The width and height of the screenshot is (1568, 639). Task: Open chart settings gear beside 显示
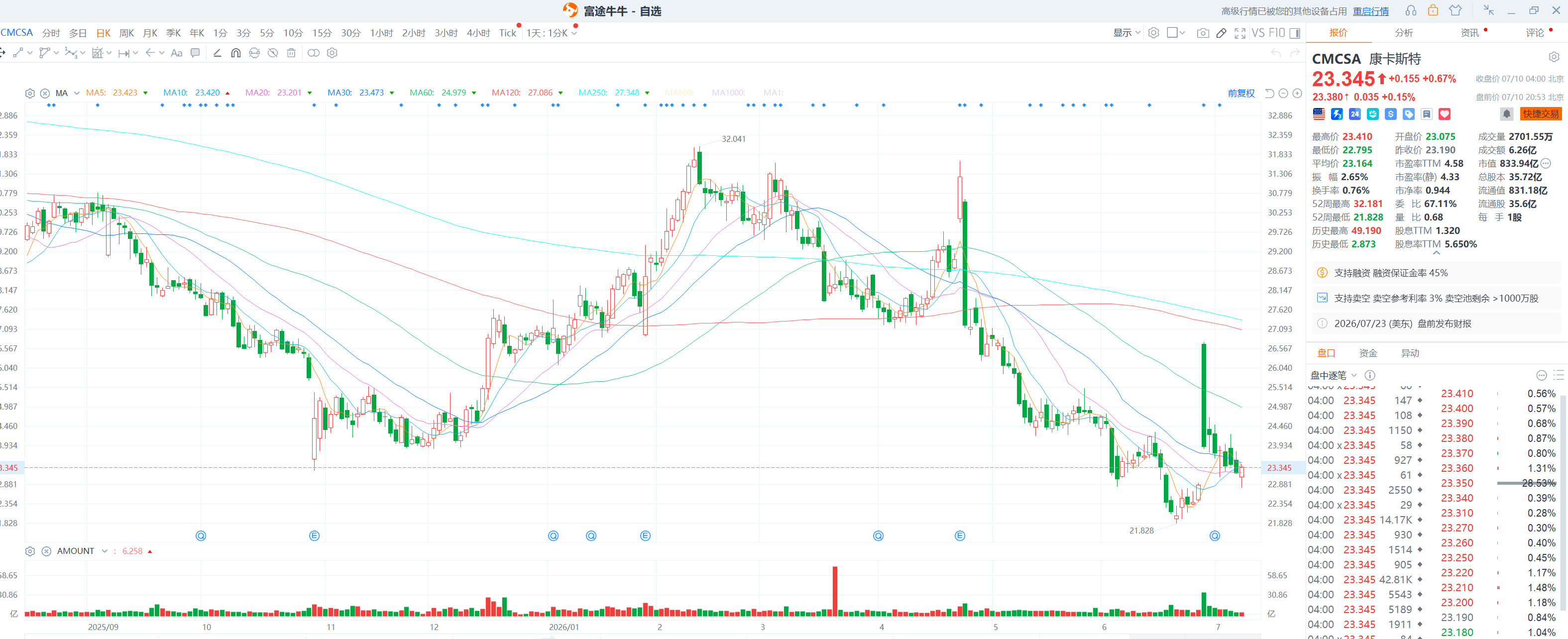[1153, 33]
